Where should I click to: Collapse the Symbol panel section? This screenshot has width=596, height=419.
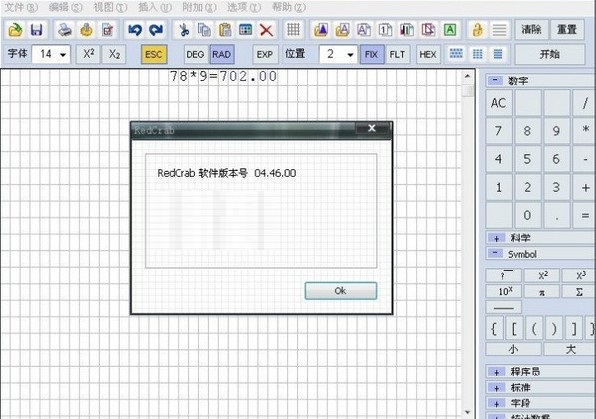tap(495, 253)
